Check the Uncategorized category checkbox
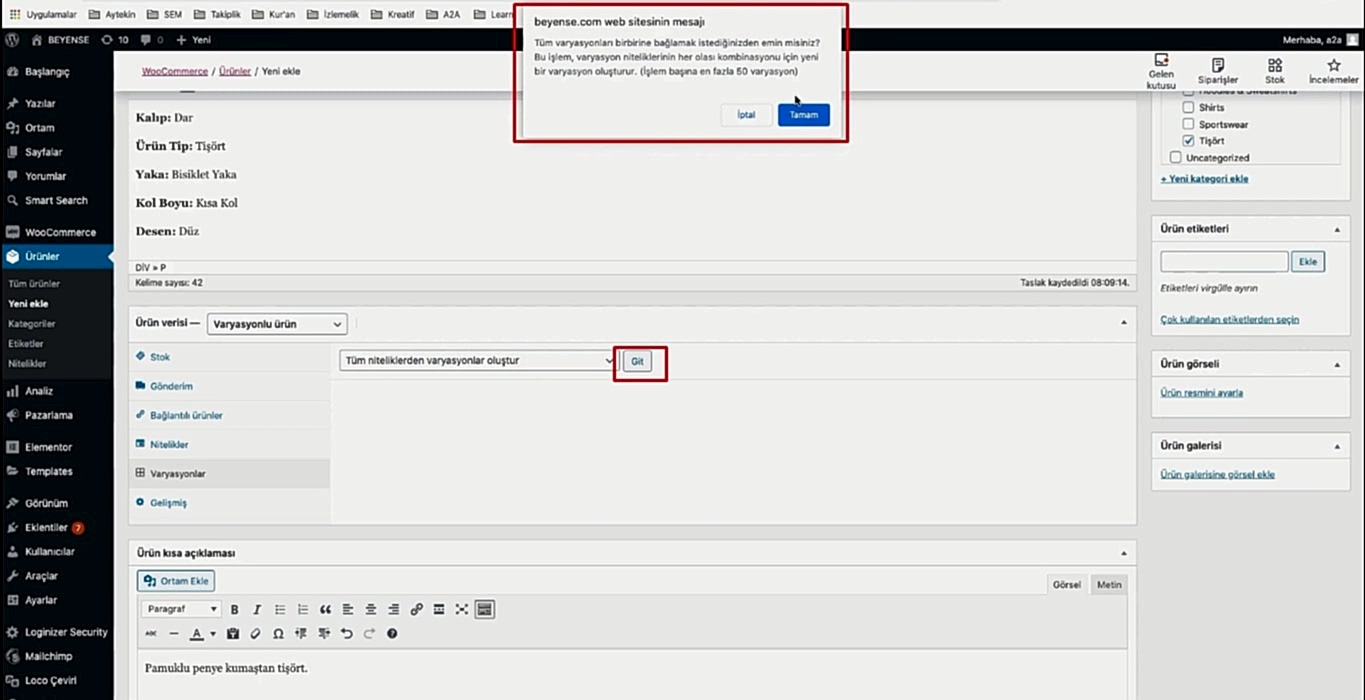This screenshot has height=700, width=1365. 1175,157
